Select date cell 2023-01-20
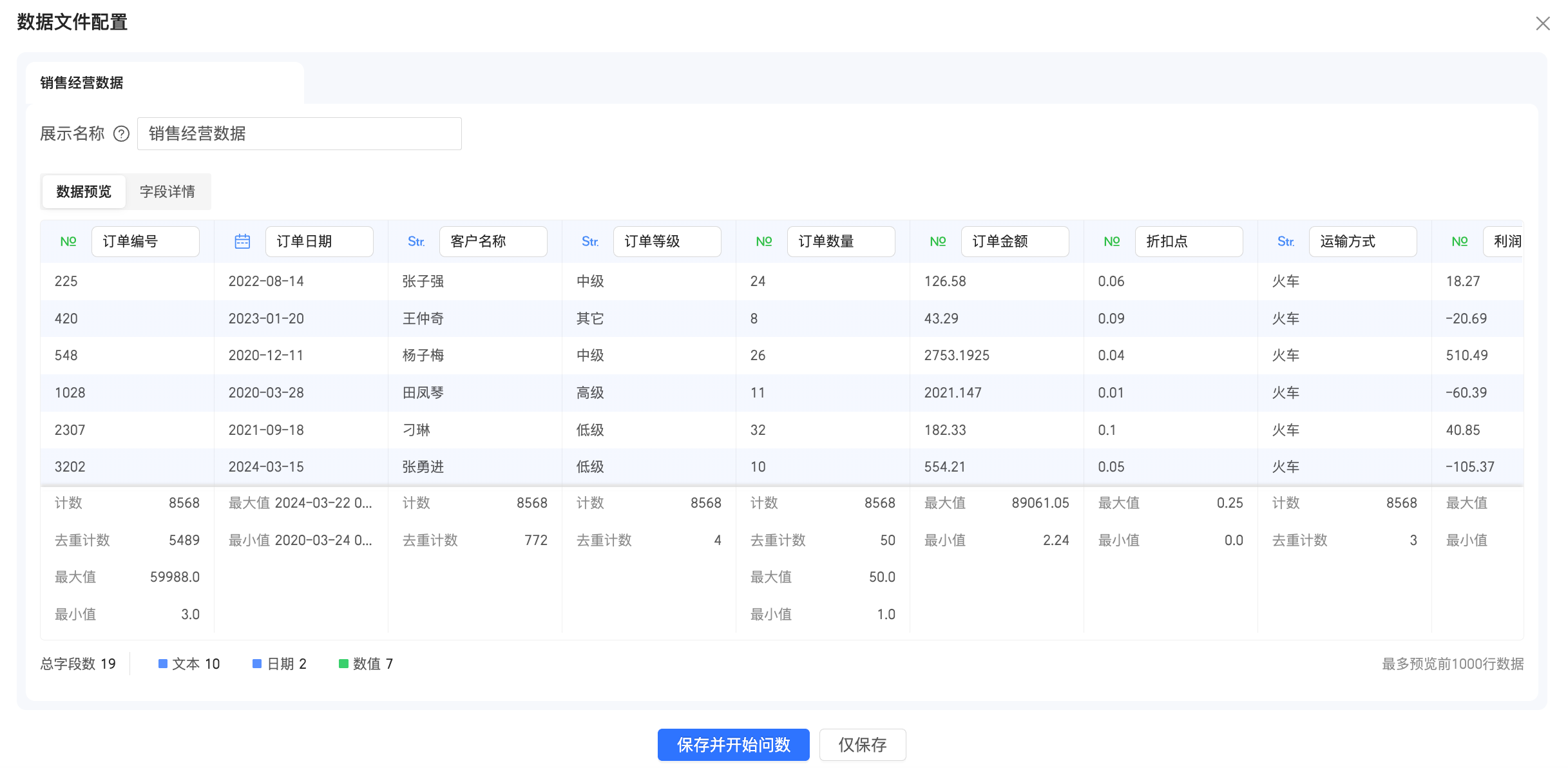The width and height of the screenshot is (1568, 768). [301, 319]
